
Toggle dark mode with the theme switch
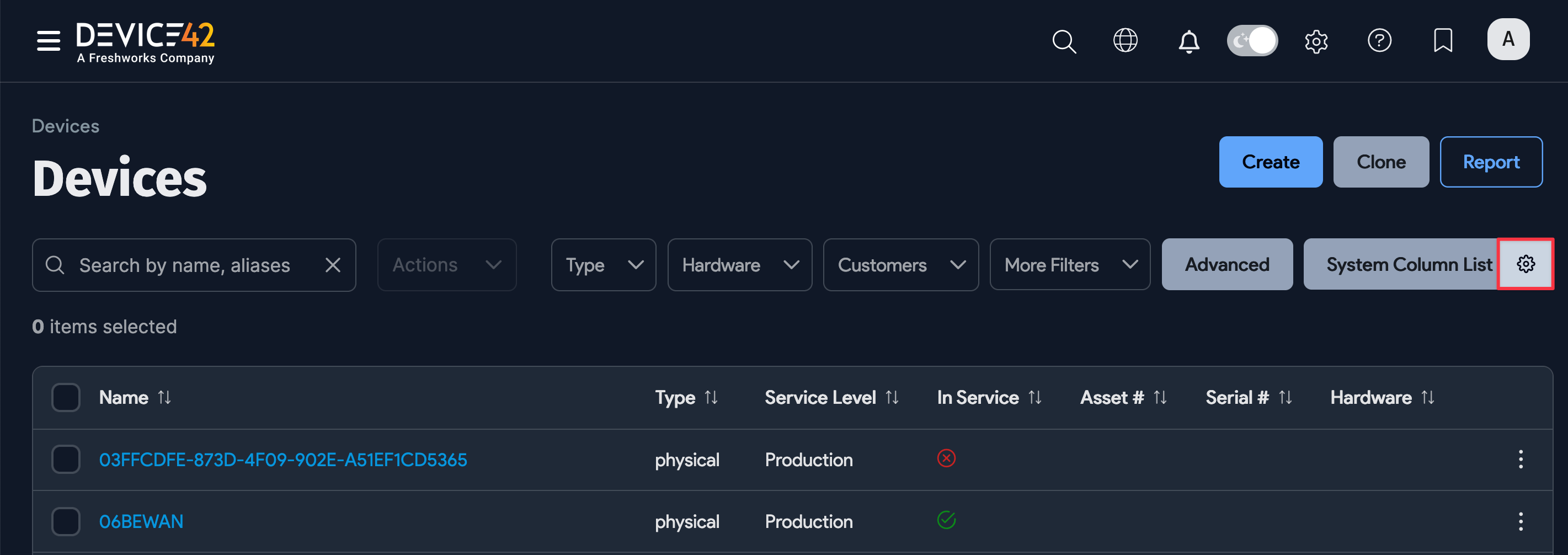(1252, 40)
